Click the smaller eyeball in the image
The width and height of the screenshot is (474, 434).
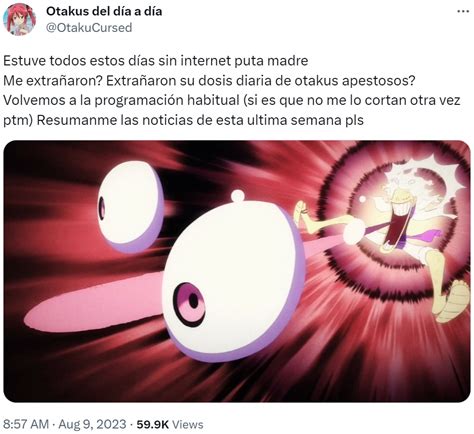131,206
